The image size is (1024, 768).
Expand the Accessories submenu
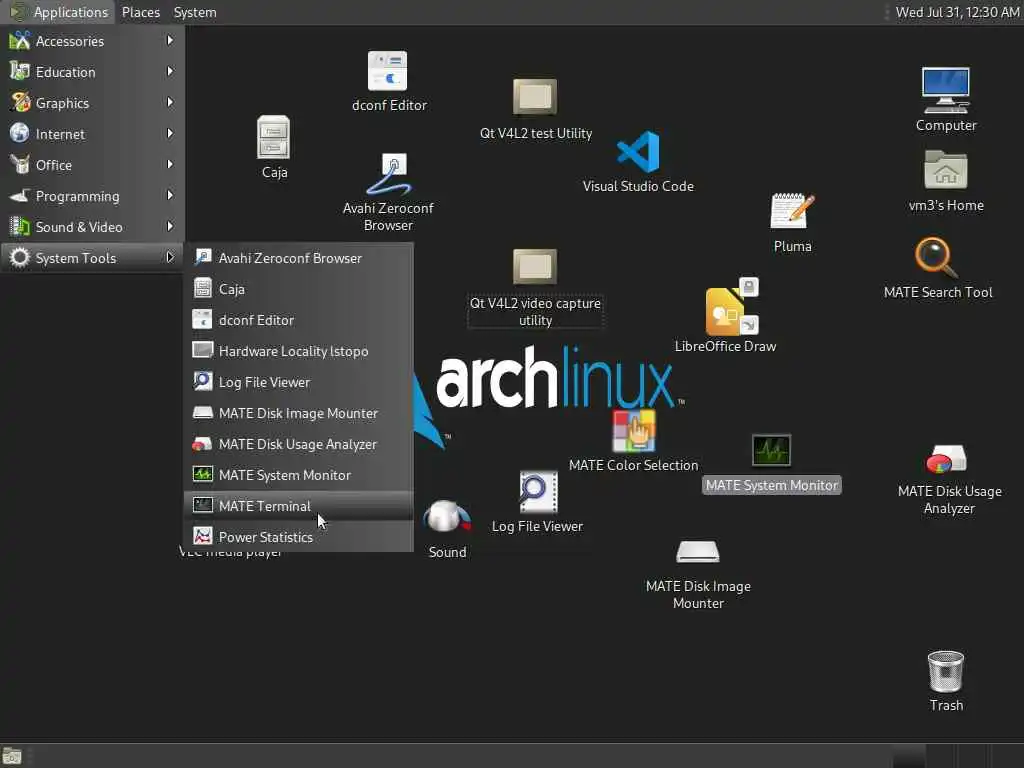pos(92,40)
